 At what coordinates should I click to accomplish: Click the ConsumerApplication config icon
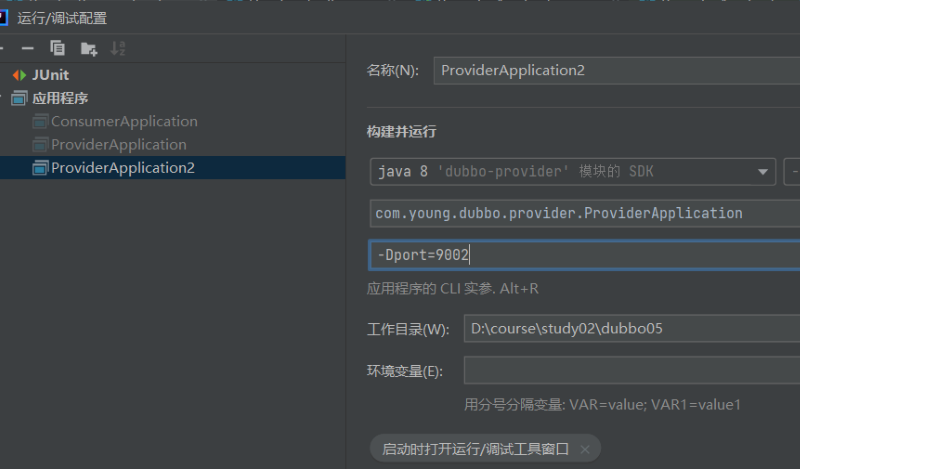point(40,121)
